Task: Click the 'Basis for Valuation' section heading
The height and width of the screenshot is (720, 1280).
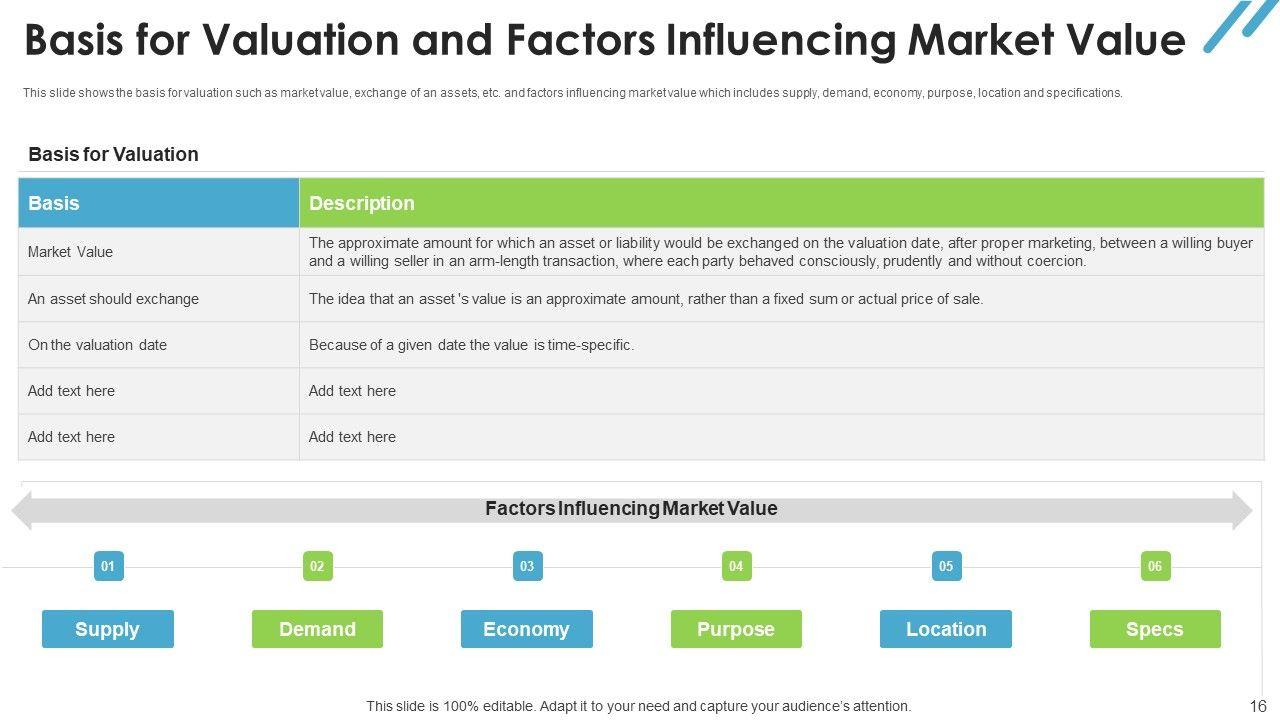Action: coord(113,154)
